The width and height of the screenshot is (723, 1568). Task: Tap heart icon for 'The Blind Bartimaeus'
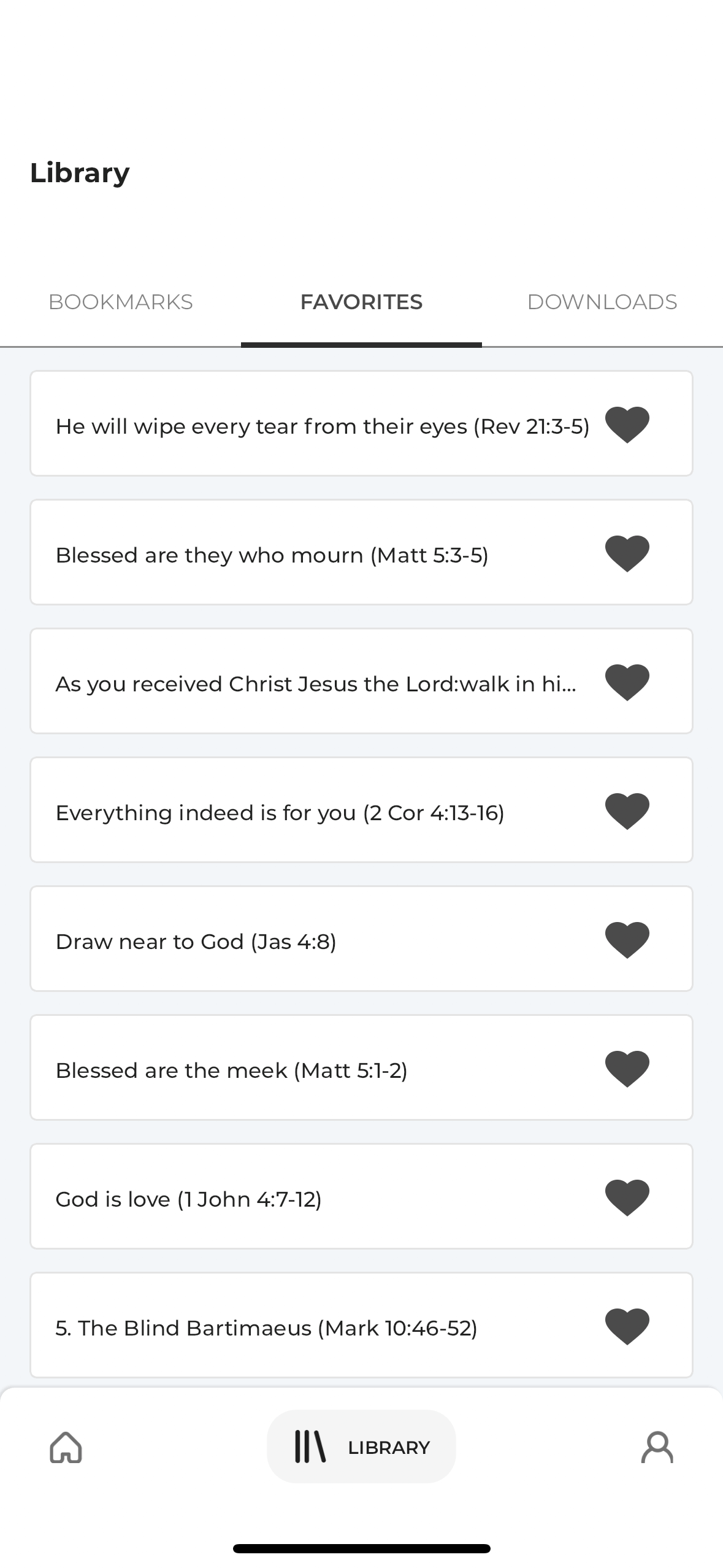[x=627, y=1326]
